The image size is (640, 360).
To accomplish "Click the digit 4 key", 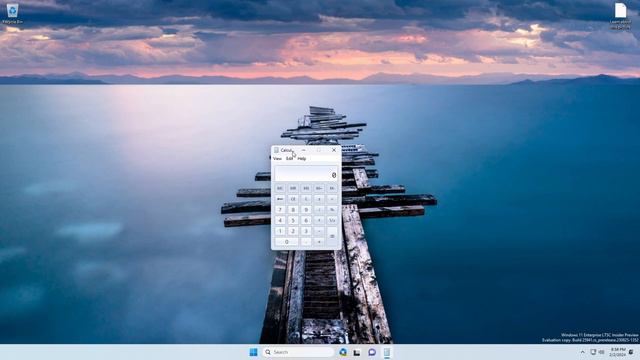I will tap(280, 220).
